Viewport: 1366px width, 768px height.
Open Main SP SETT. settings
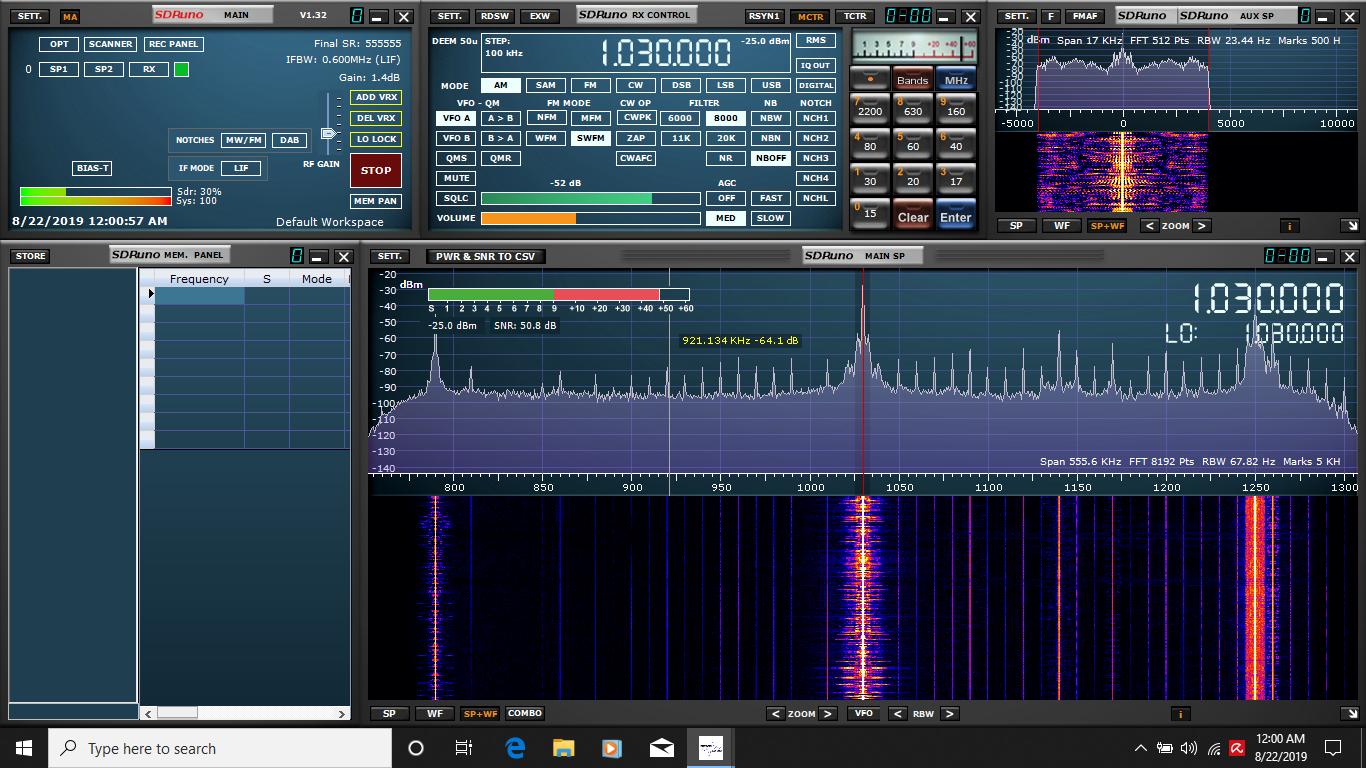[390, 256]
